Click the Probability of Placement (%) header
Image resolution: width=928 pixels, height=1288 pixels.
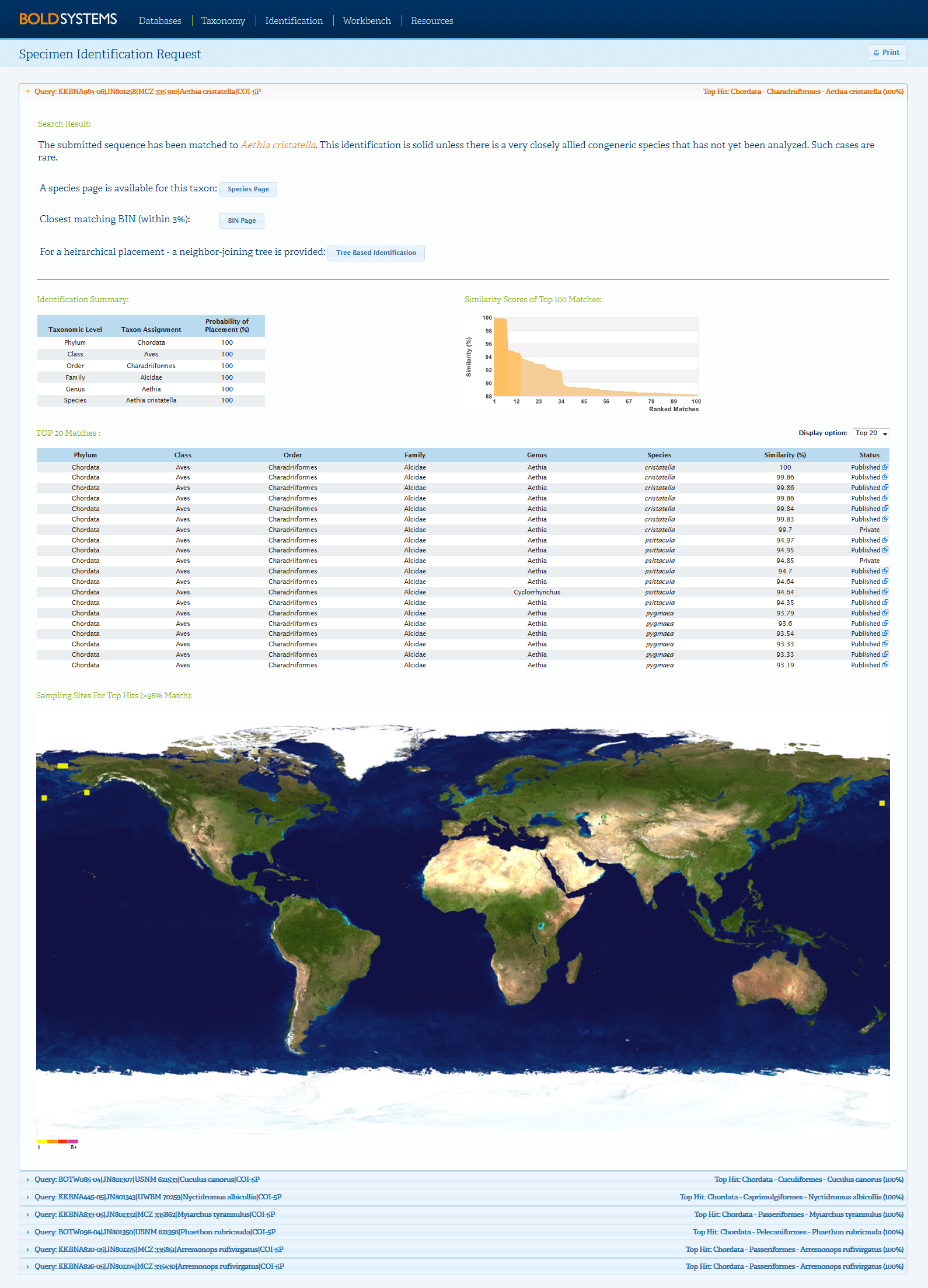(227, 325)
